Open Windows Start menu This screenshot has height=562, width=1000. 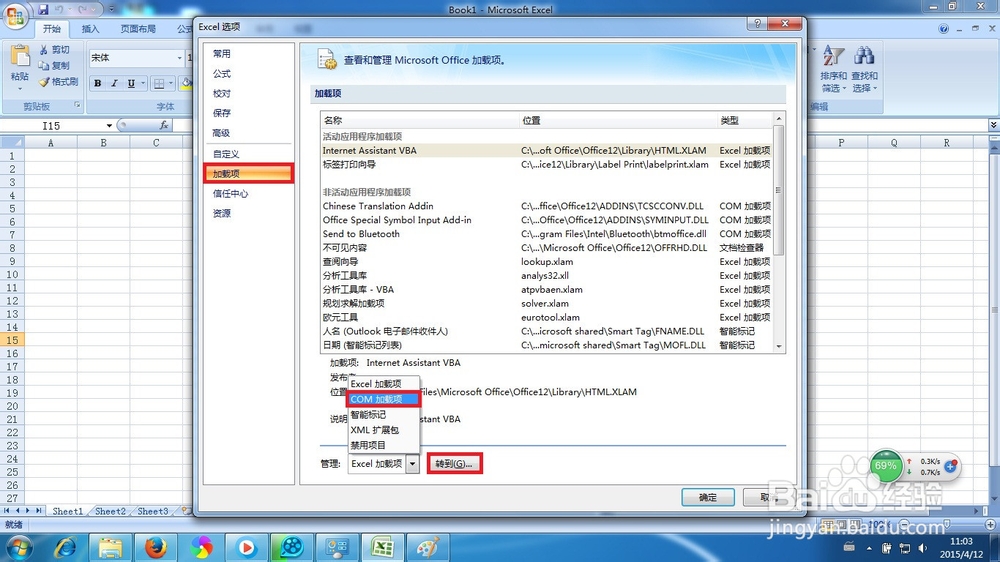[x=18, y=548]
